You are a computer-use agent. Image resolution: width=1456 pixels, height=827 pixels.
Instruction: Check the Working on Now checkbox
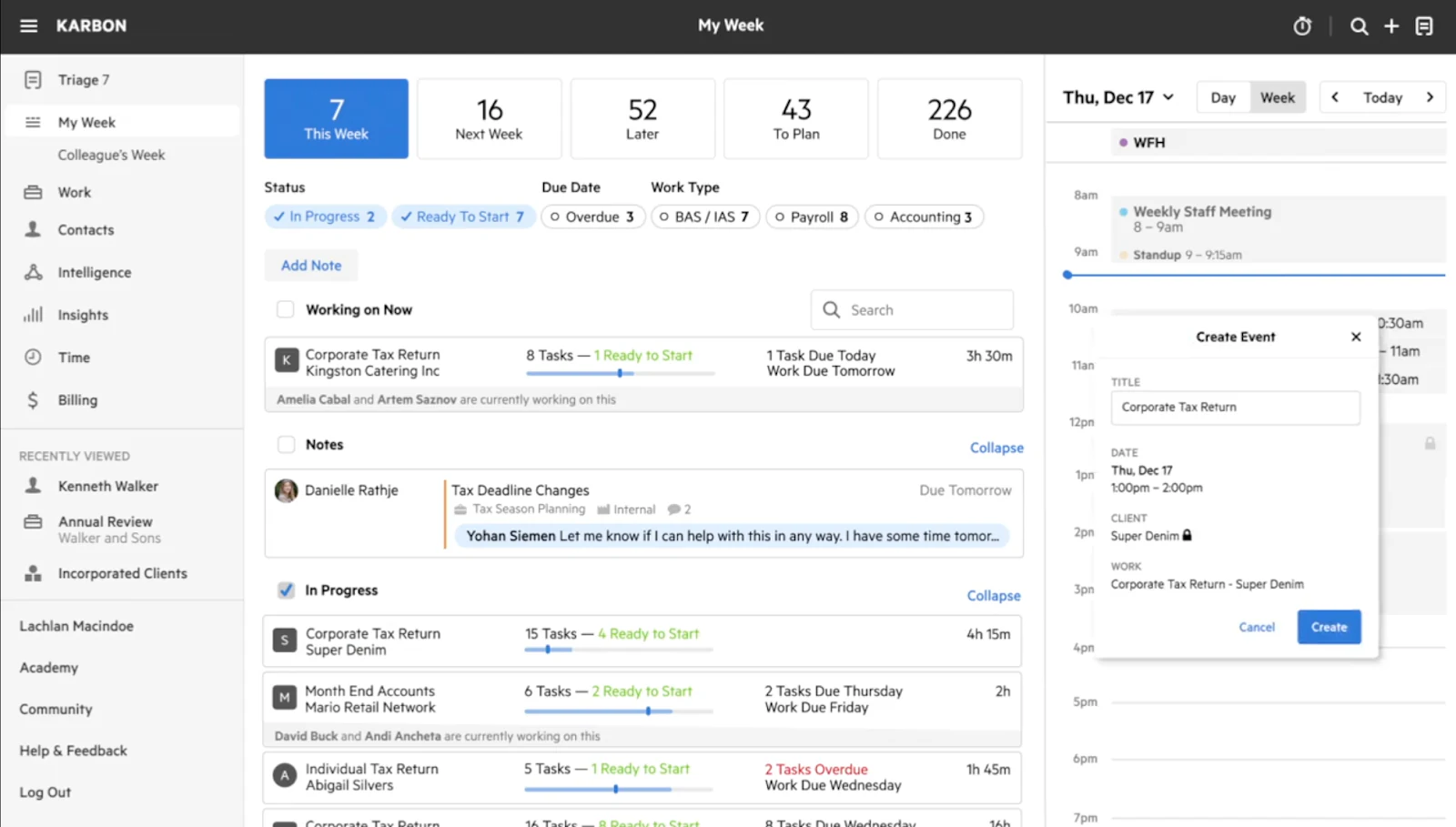(286, 309)
